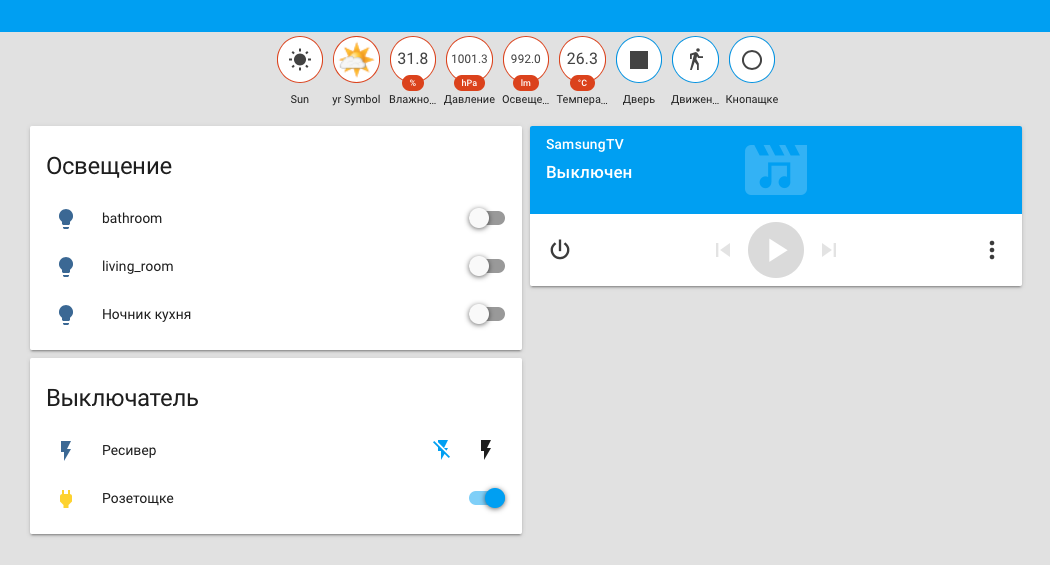Turn on Ресивер with flash icon
Screen dimensions: 1050x565
[486, 450]
